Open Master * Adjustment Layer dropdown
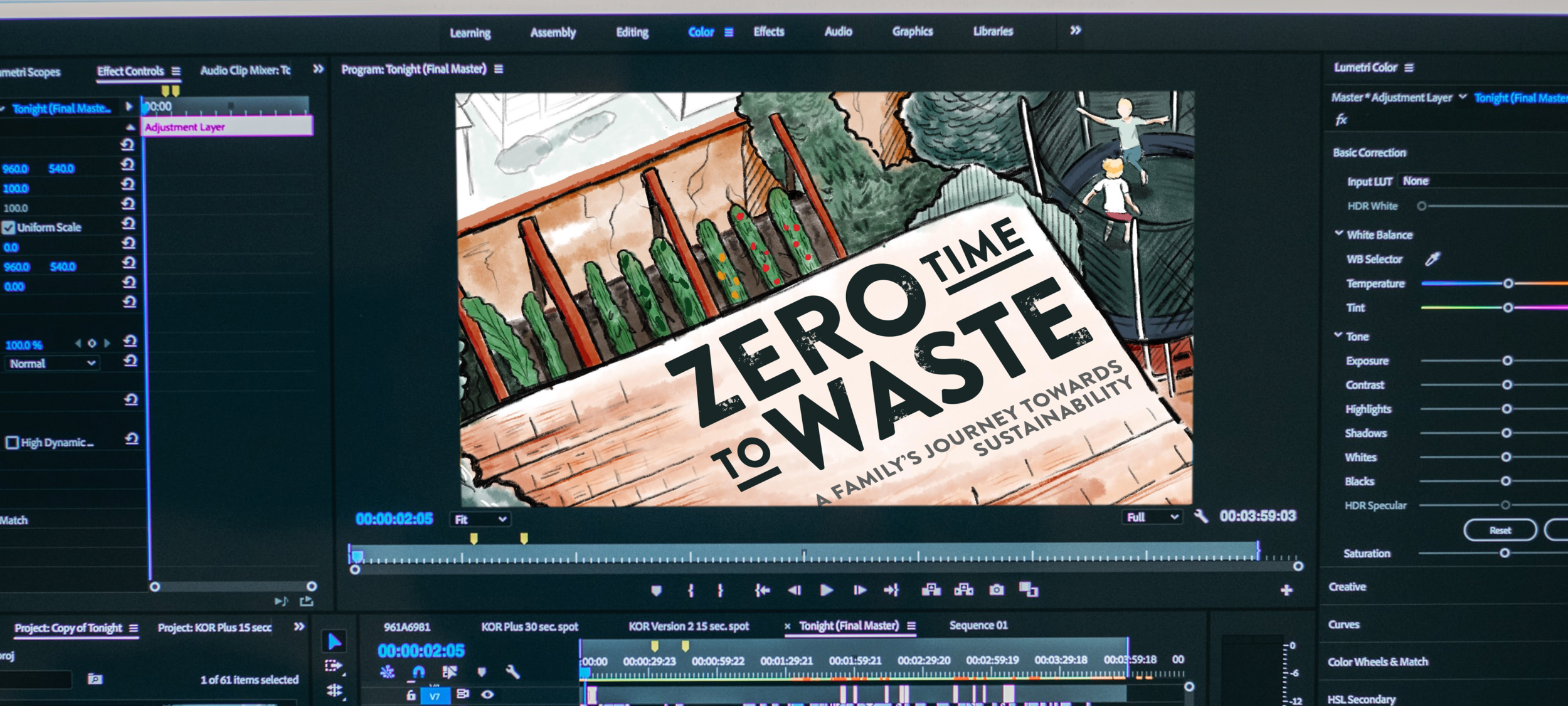This screenshot has width=1568, height=706. point(1463,97)
